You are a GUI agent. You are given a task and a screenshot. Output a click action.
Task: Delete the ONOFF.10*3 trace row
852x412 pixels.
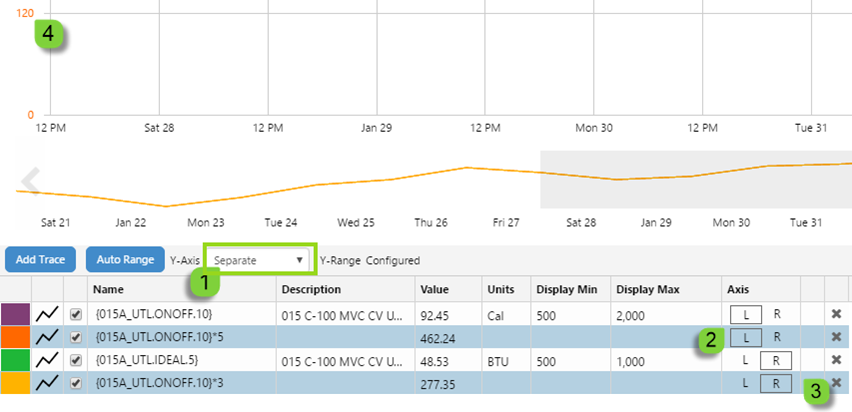(x=836, y=383)
